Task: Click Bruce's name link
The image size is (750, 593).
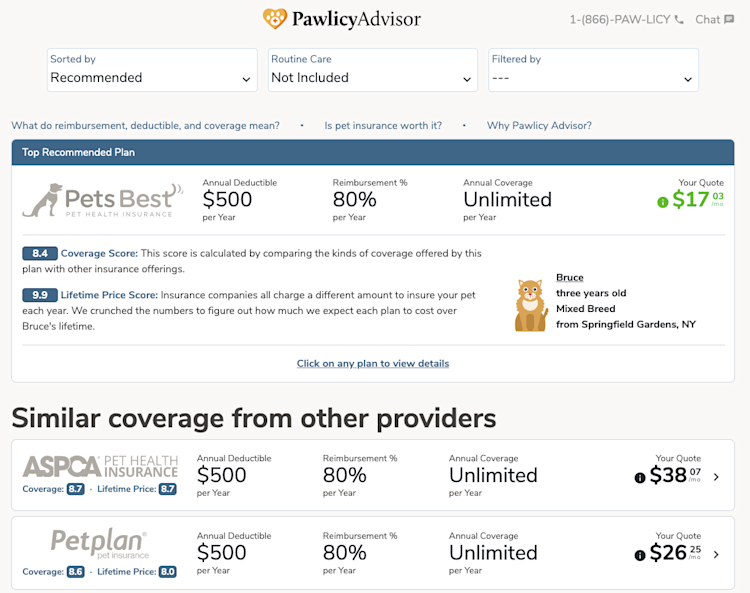Action: pos(570,277)
